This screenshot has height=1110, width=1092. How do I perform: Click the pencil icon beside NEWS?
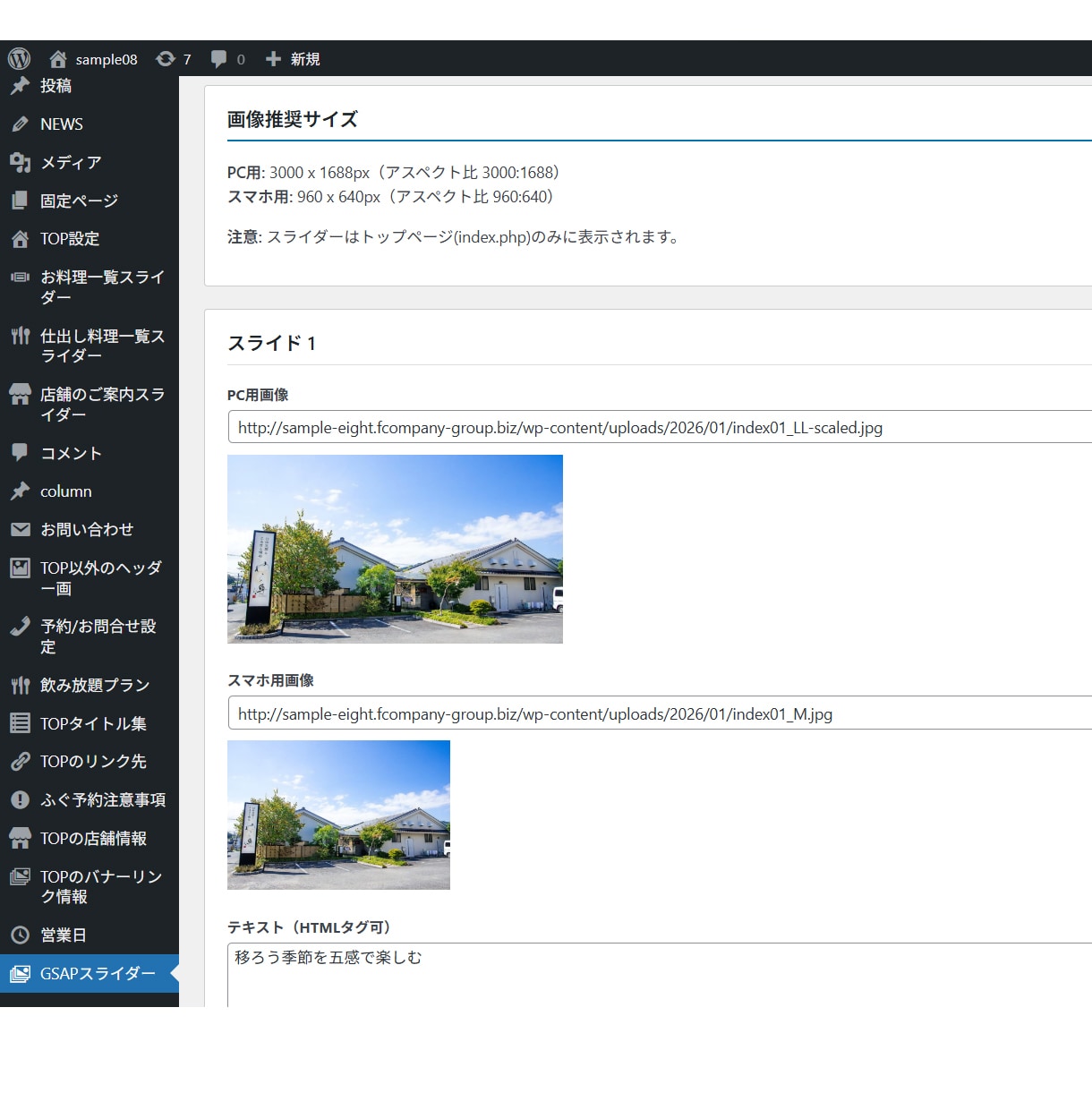click(x=20, y=124)
